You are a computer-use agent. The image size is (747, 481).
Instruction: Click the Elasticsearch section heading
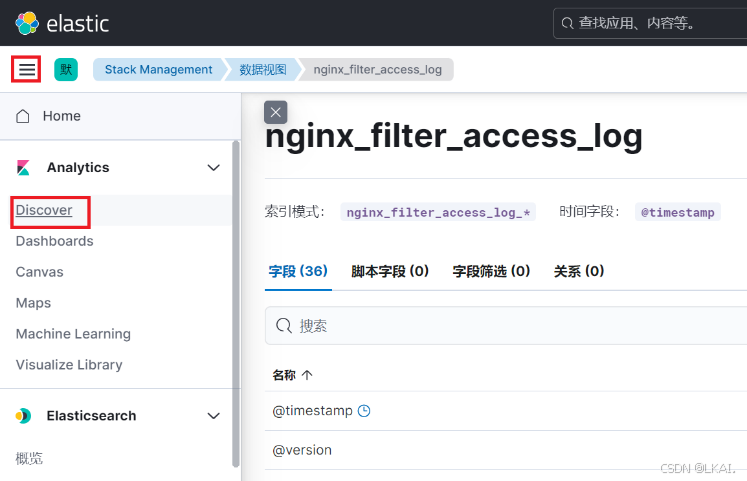91,416
